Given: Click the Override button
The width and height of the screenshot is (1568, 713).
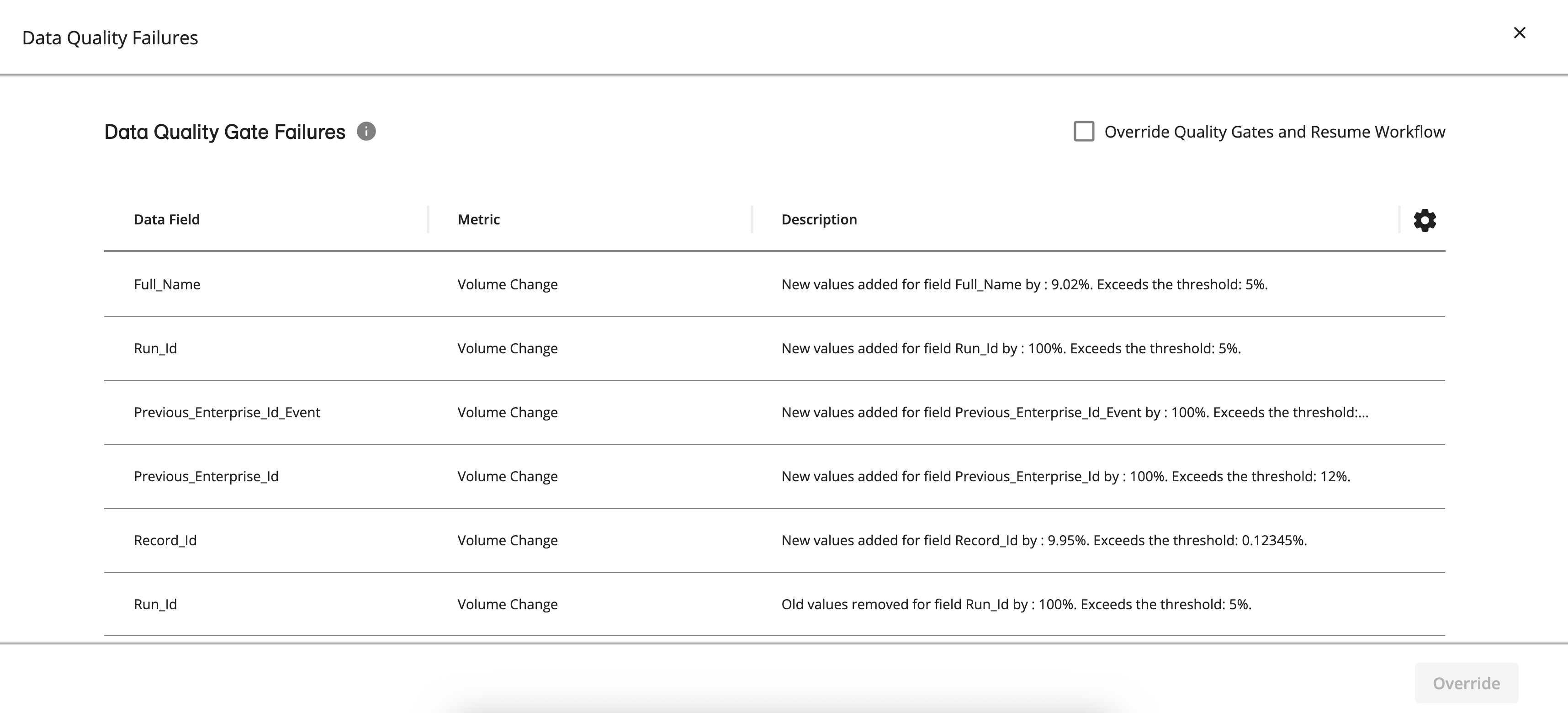Looking at the screenshot, I should pos(1466,683).
